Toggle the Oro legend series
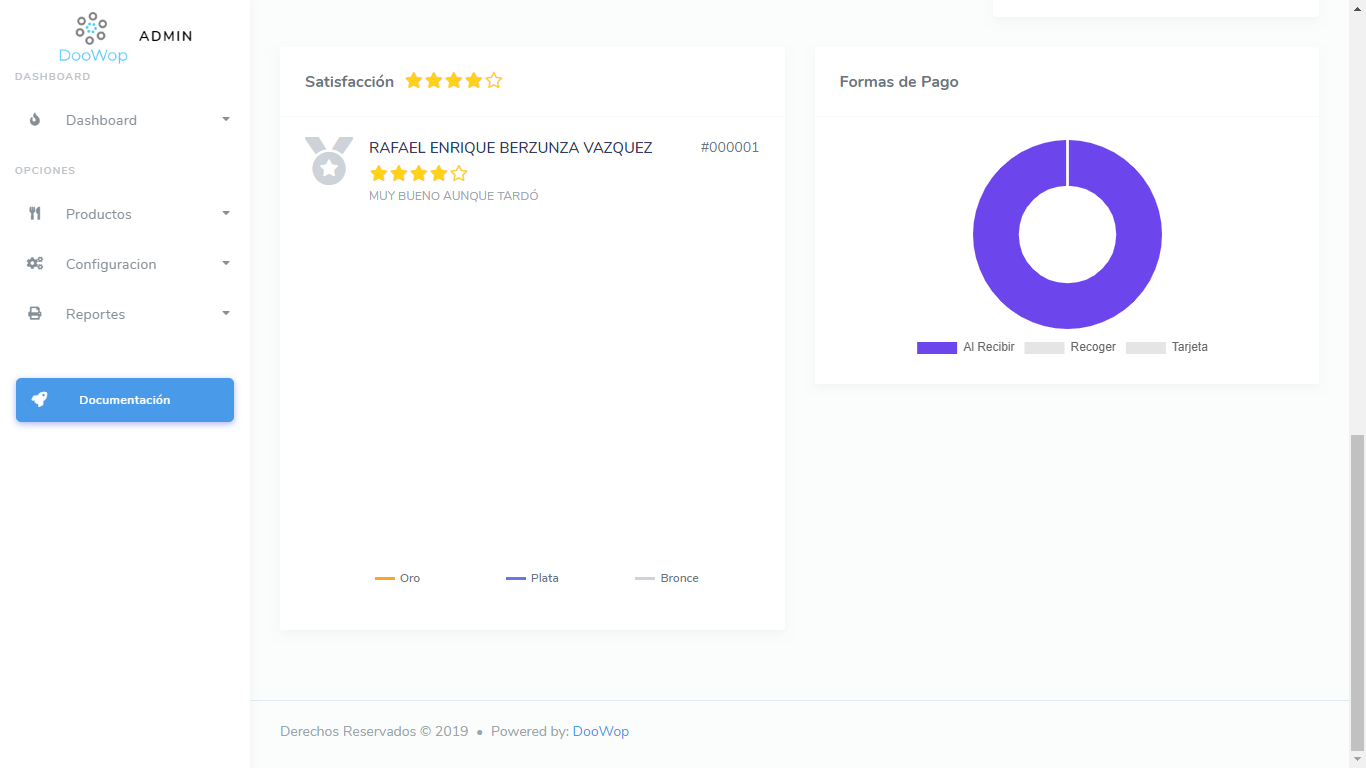Viewport: 1366px width, 768px height. [398, 578]
